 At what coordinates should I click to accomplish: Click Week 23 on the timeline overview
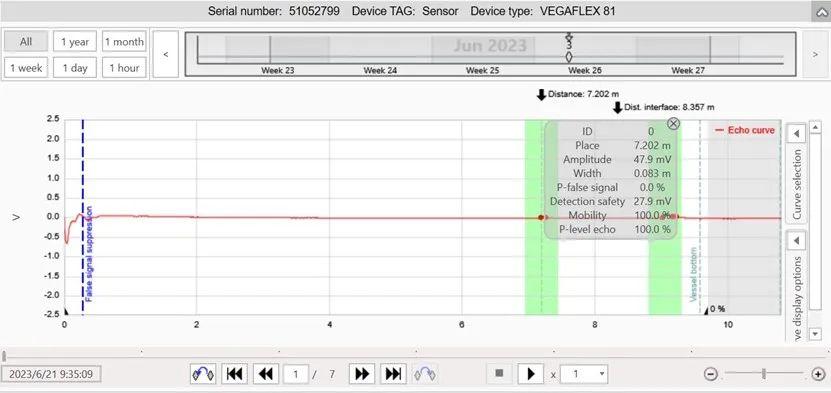278,70
